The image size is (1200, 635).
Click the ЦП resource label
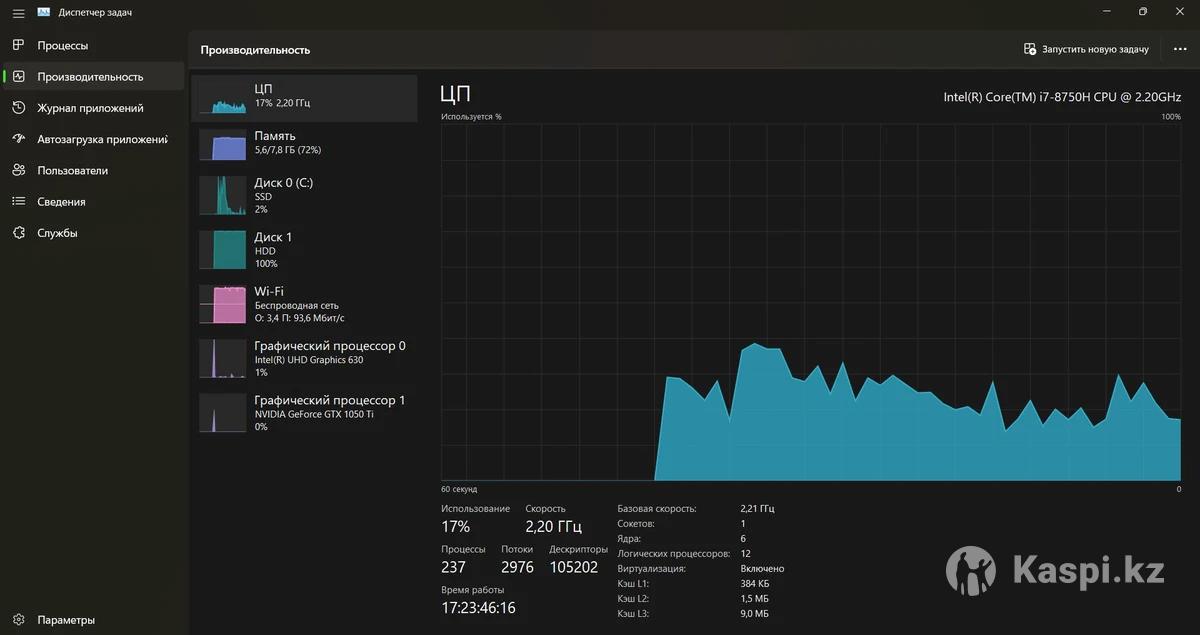(263, 89)
